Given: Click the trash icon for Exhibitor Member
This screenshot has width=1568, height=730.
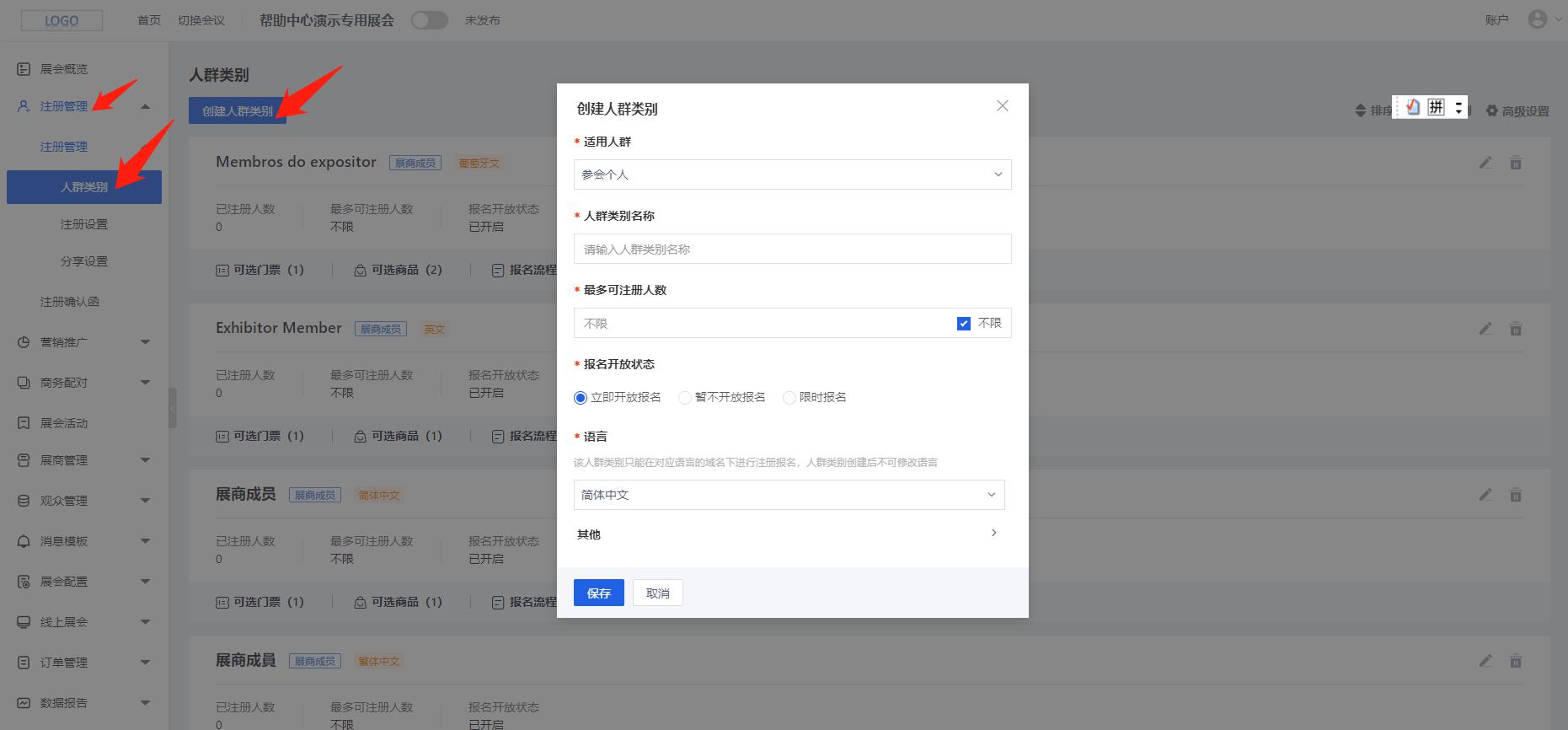Looking at the screenshot, I should point(1515,329).
